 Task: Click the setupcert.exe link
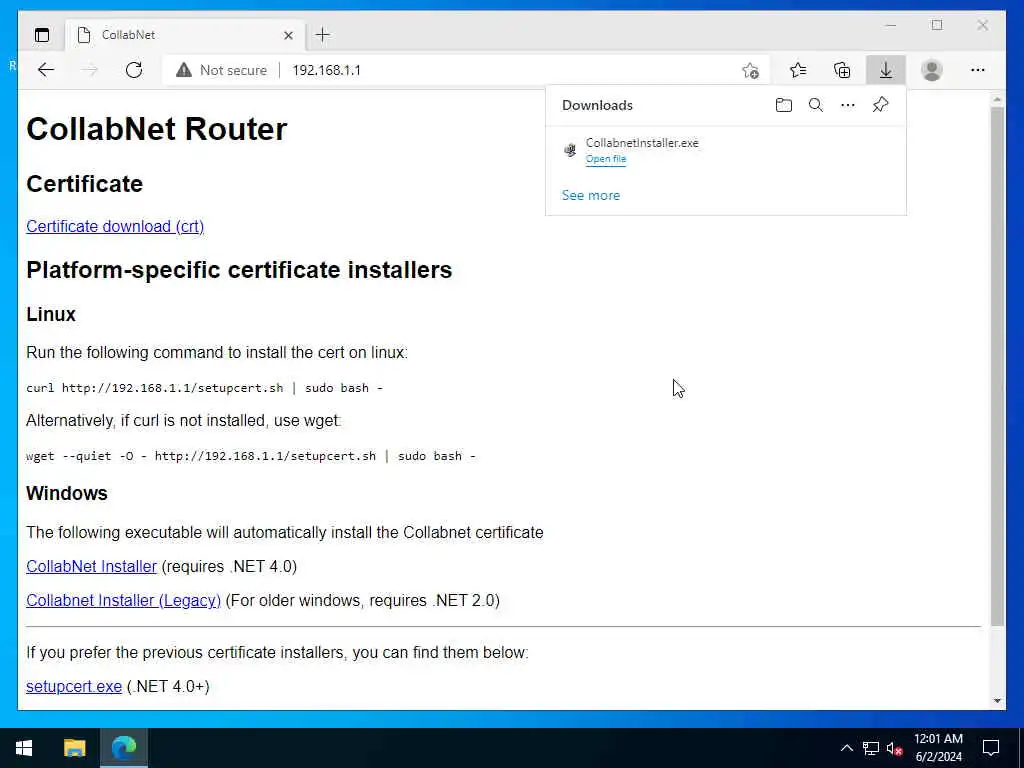74,686
